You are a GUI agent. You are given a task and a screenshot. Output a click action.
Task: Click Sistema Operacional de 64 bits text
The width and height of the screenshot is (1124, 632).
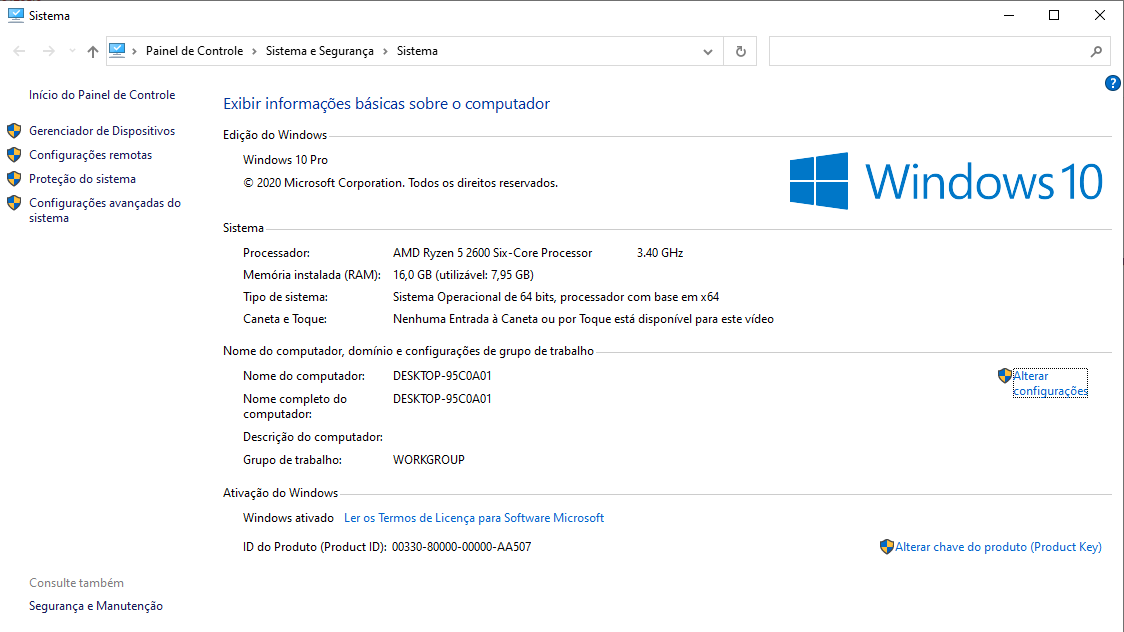tap(556, 297)
